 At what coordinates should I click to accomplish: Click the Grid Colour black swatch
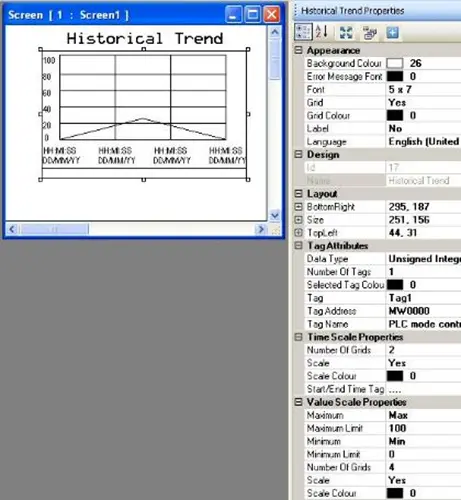point(395,115)
